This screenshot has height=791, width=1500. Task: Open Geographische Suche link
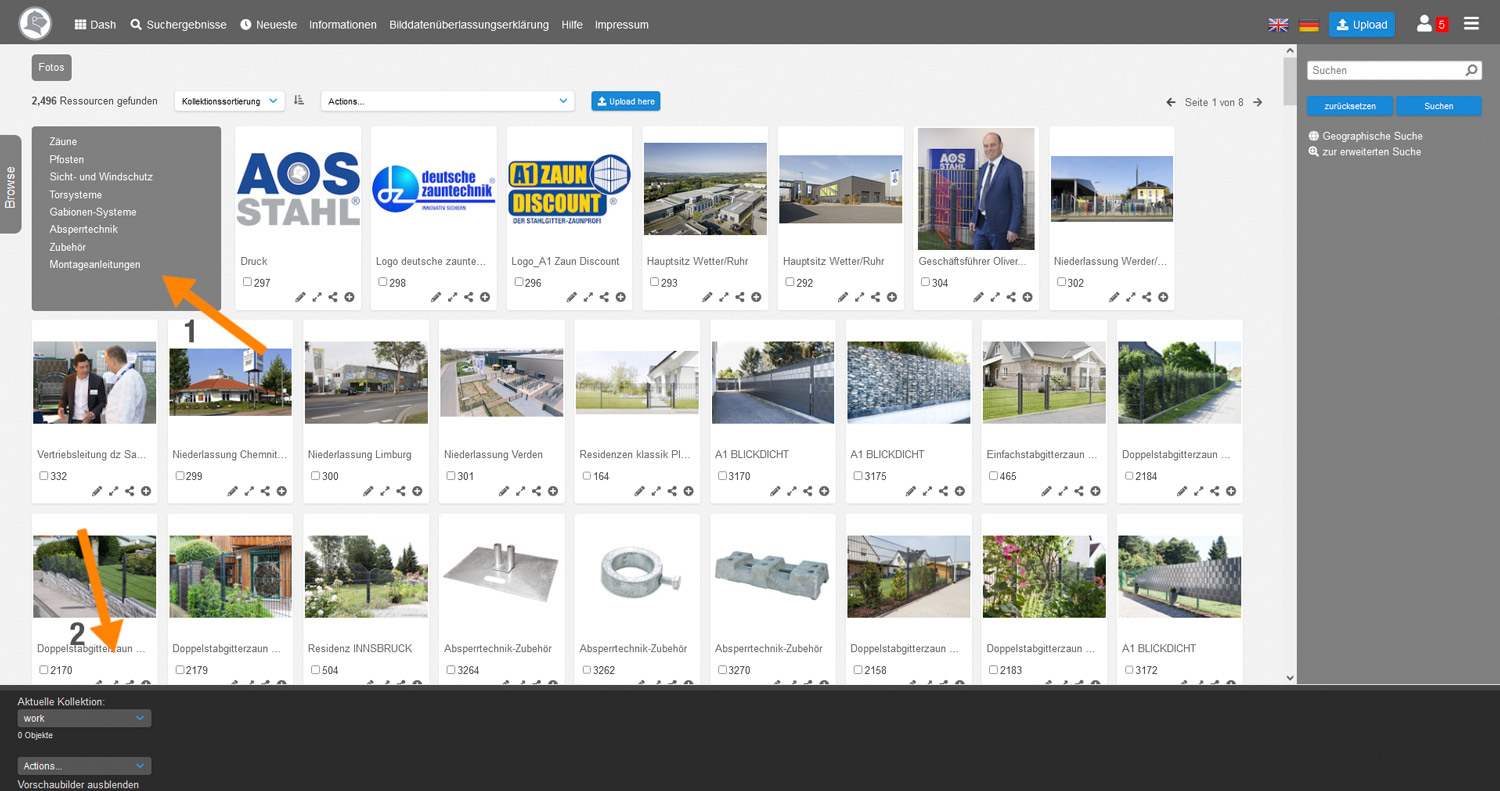coord(1365,136)
